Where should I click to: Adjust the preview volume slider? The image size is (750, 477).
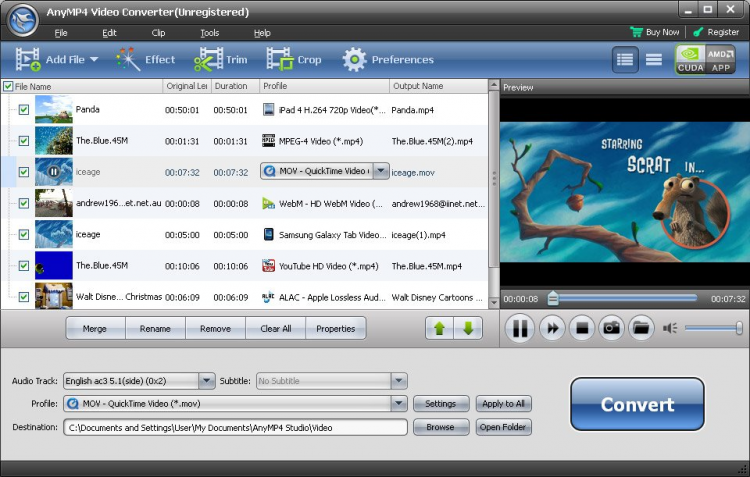713,328
